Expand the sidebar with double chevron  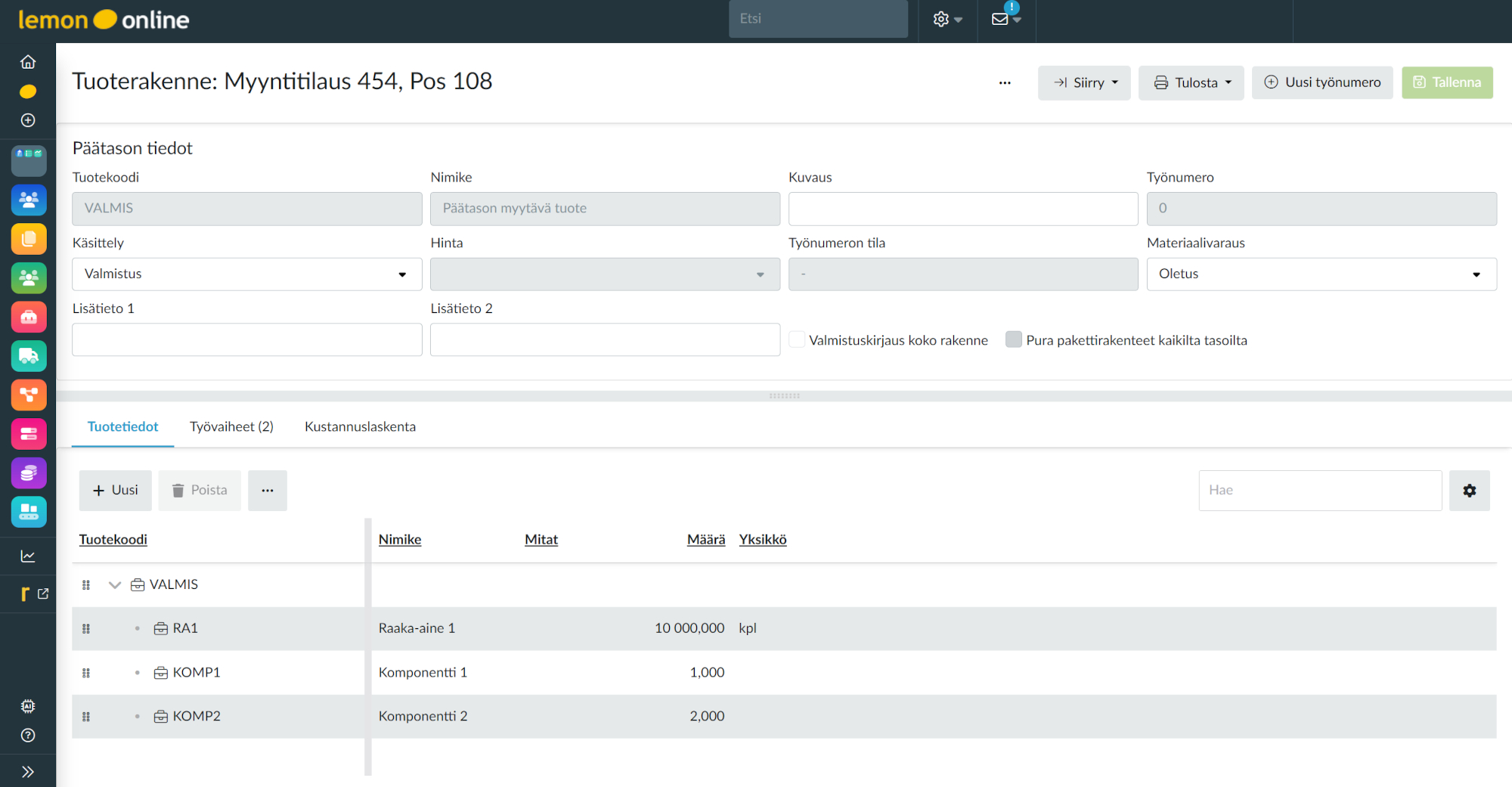28,771
